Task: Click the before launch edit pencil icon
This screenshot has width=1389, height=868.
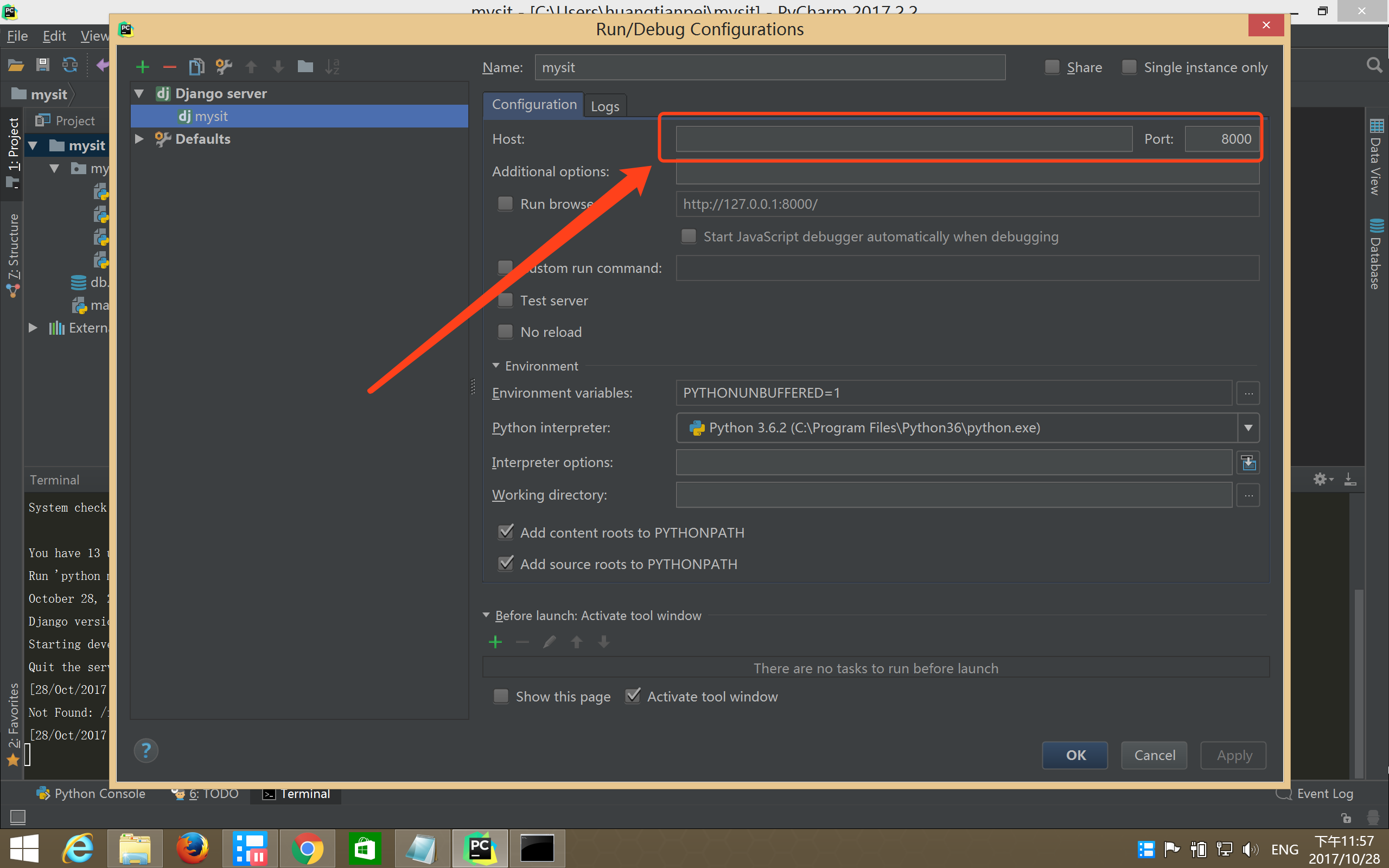Action: click(549, 642)
